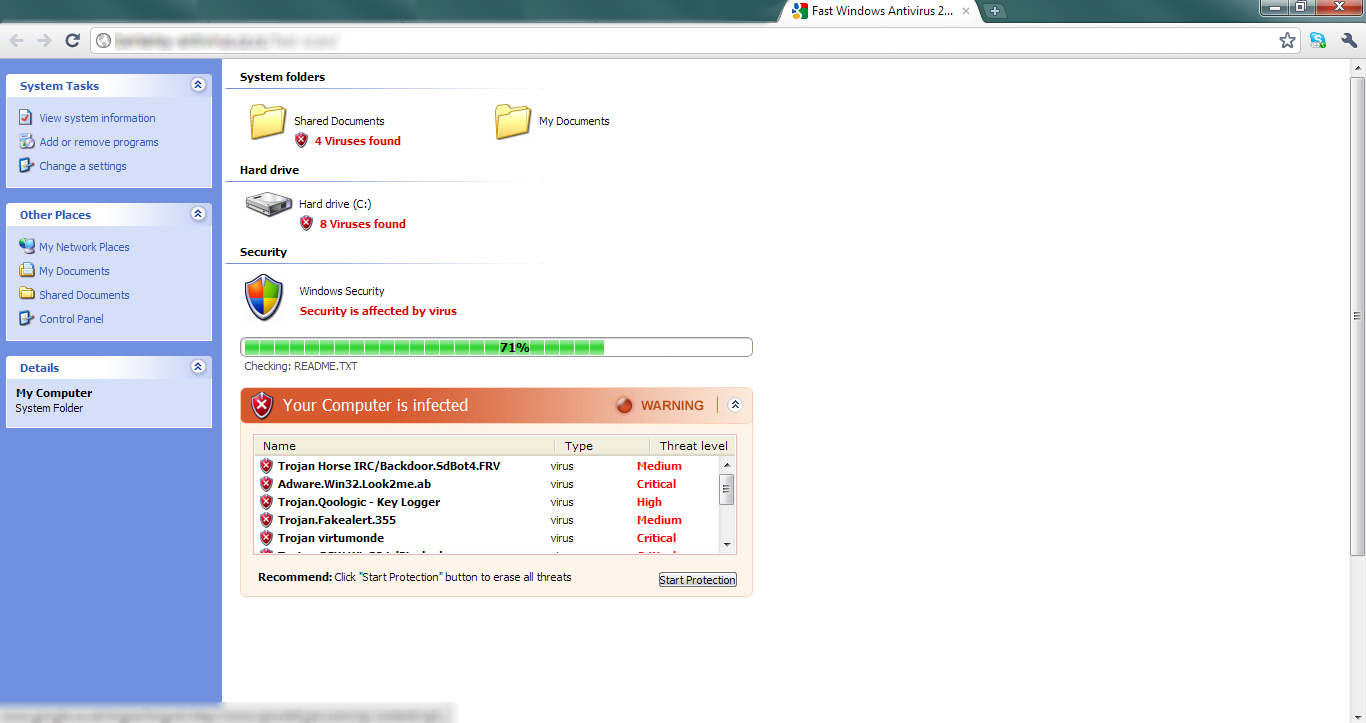This screenshot has width=1366, height=723.
Task: Click the 8 Viruses found text
Action: click(363, 224)
